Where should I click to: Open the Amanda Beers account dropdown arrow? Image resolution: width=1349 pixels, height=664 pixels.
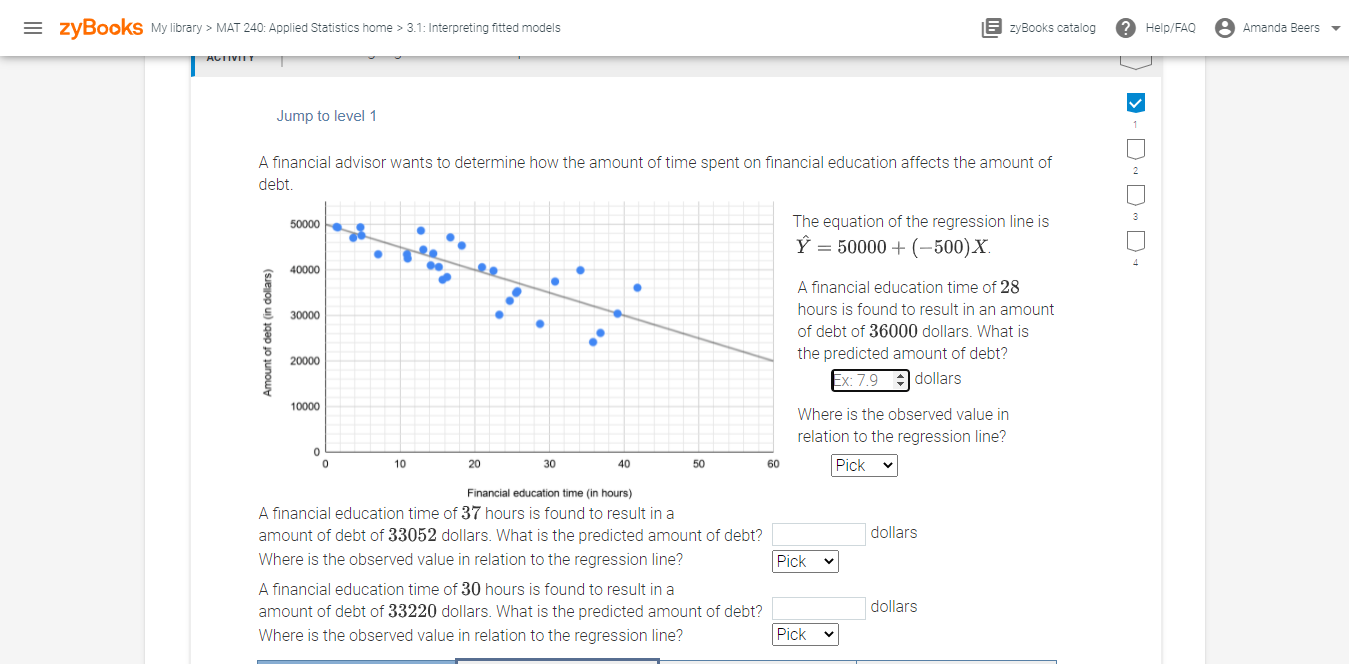(1332, 27)
